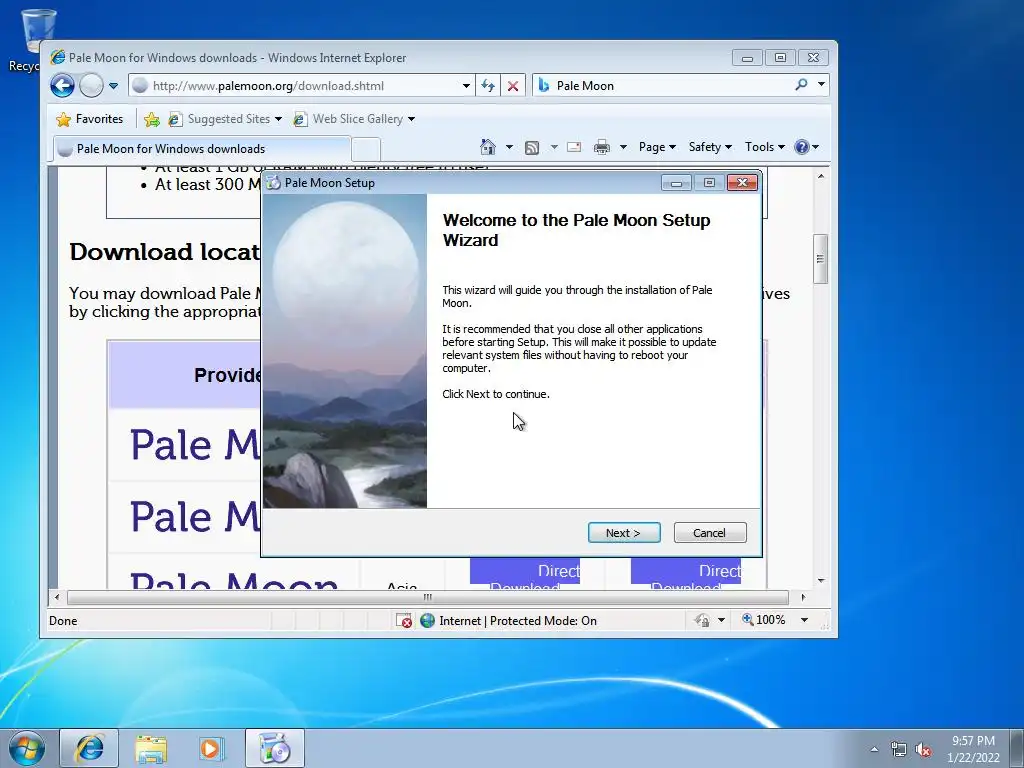This screenshot has height=768, width=1024.
Task: Click the Internet Explorer forward arrow
Action: (x=91, y=86)
